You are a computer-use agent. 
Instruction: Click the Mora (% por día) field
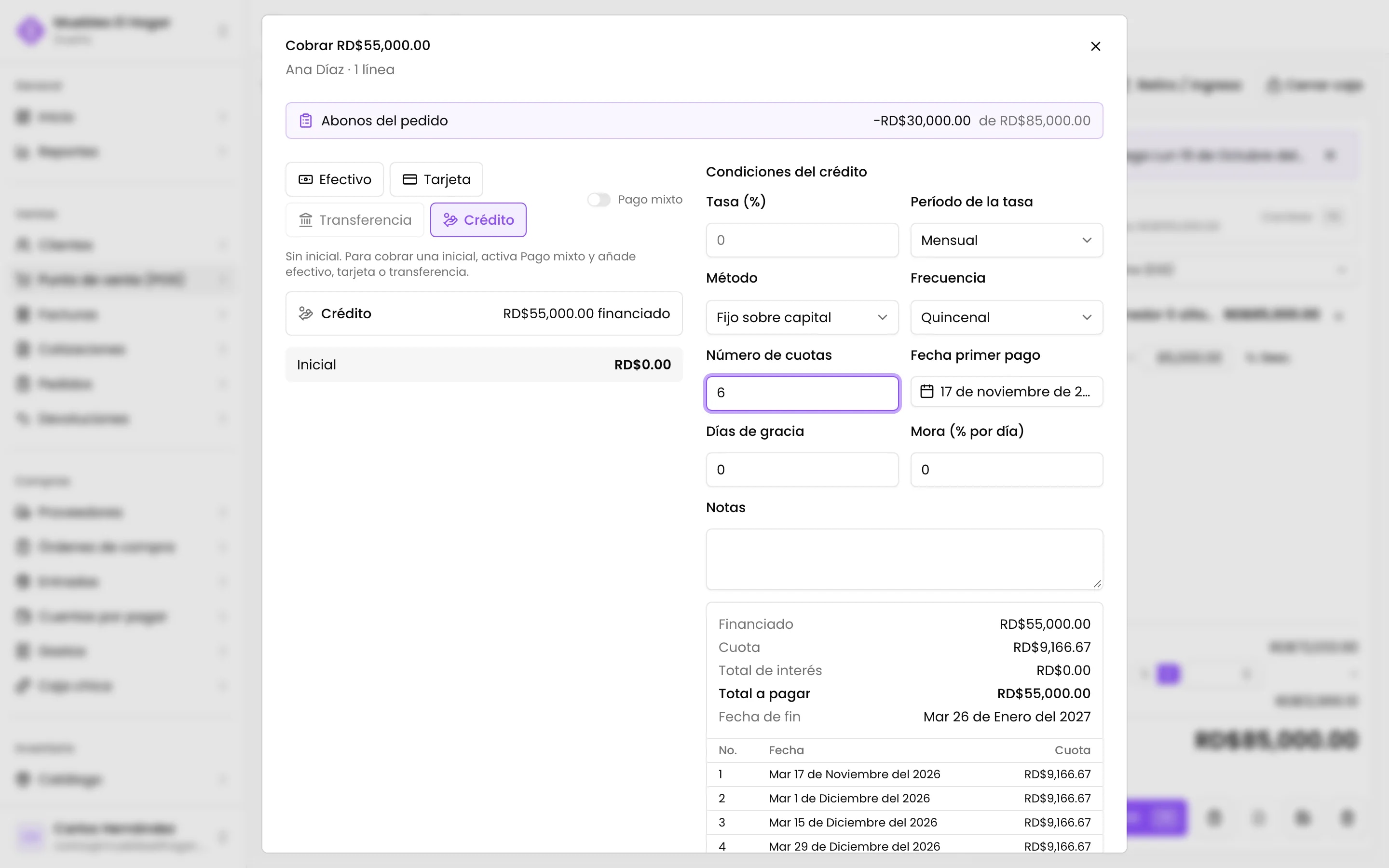[x=1006, y=470]
